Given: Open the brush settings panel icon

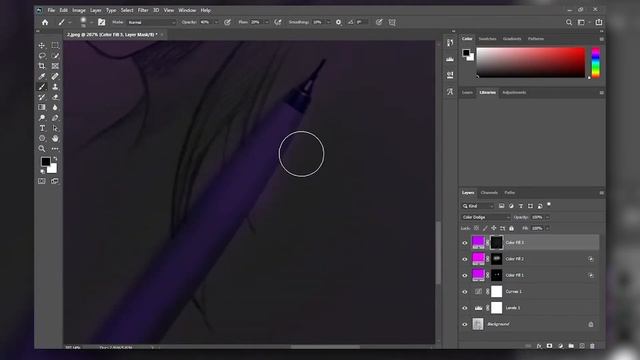Looking at the screenshot, I should pos(101,22).
